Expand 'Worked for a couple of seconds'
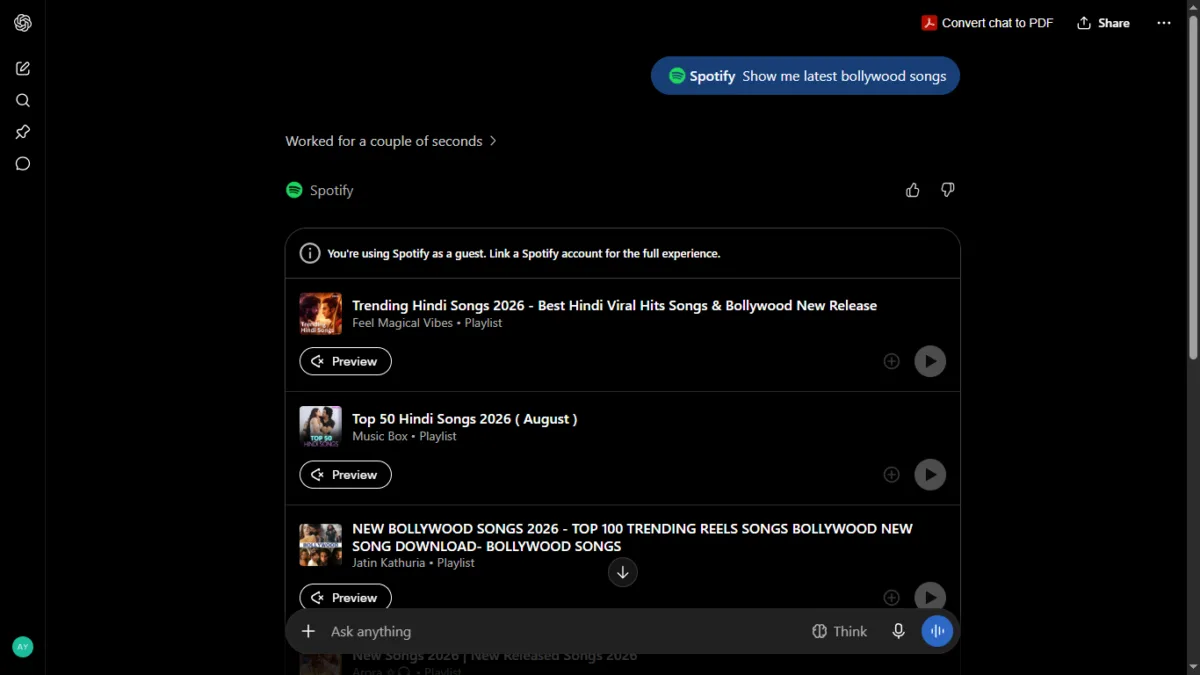The height and width of the screenshot is (675, 1200). [391, 141]
